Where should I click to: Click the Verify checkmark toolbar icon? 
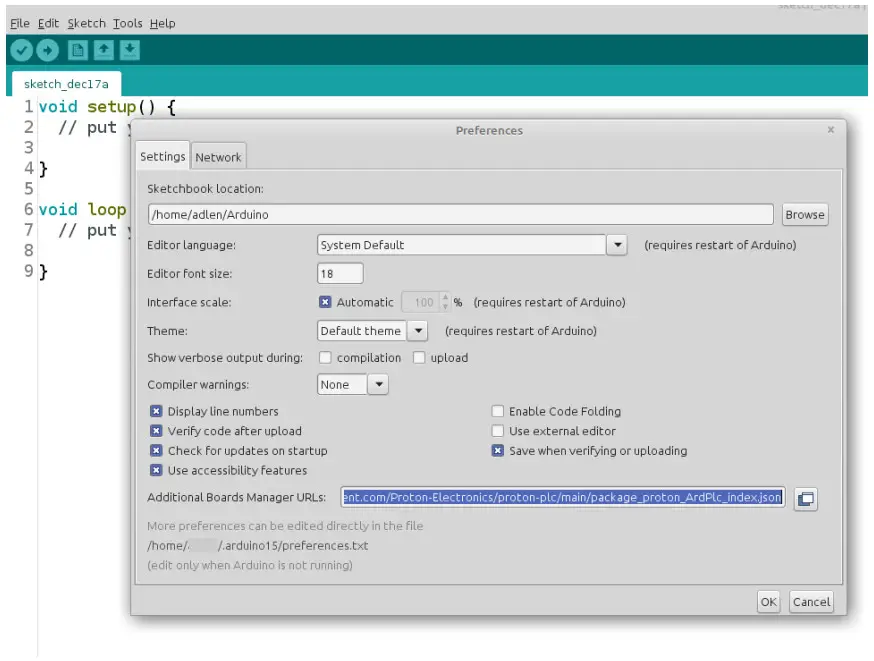pos(21,50)
